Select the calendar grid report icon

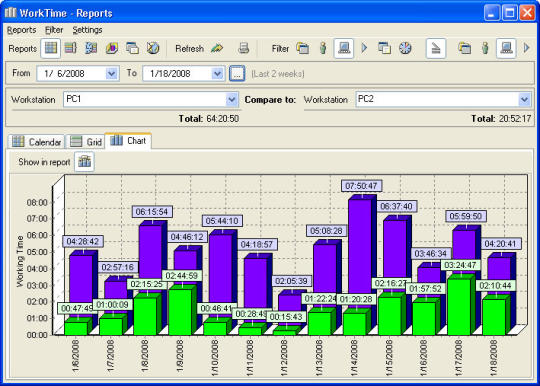point(51,48)
